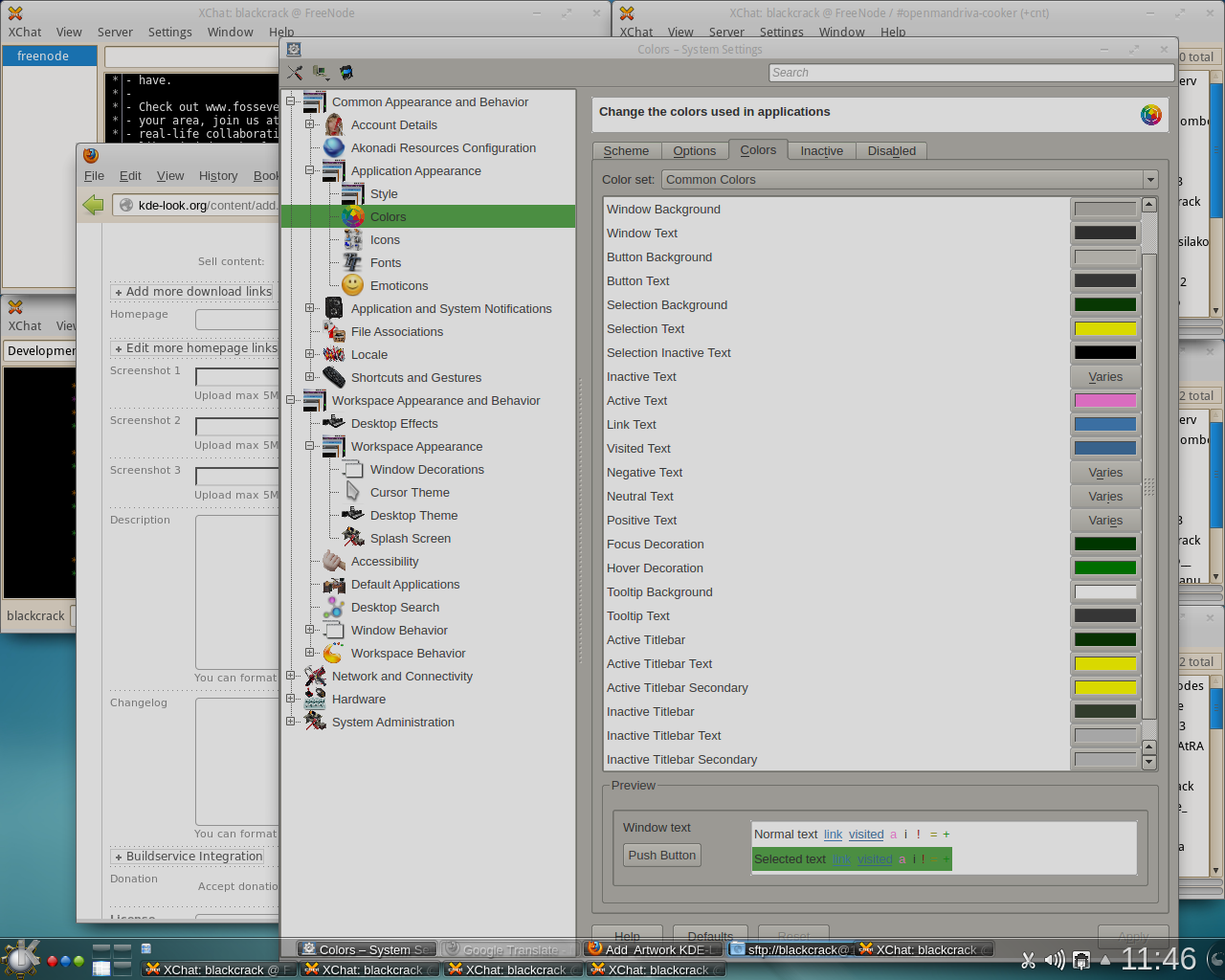This screenshot has width=1225, height=980.
Task: Expand the System Administration branch
Action: 290,722
